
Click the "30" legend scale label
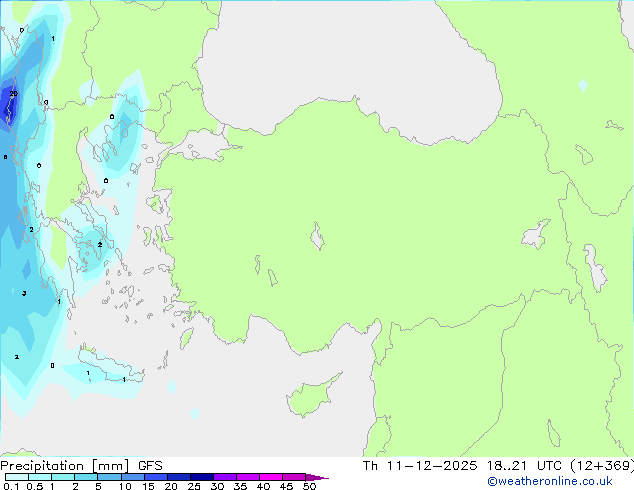217,486
